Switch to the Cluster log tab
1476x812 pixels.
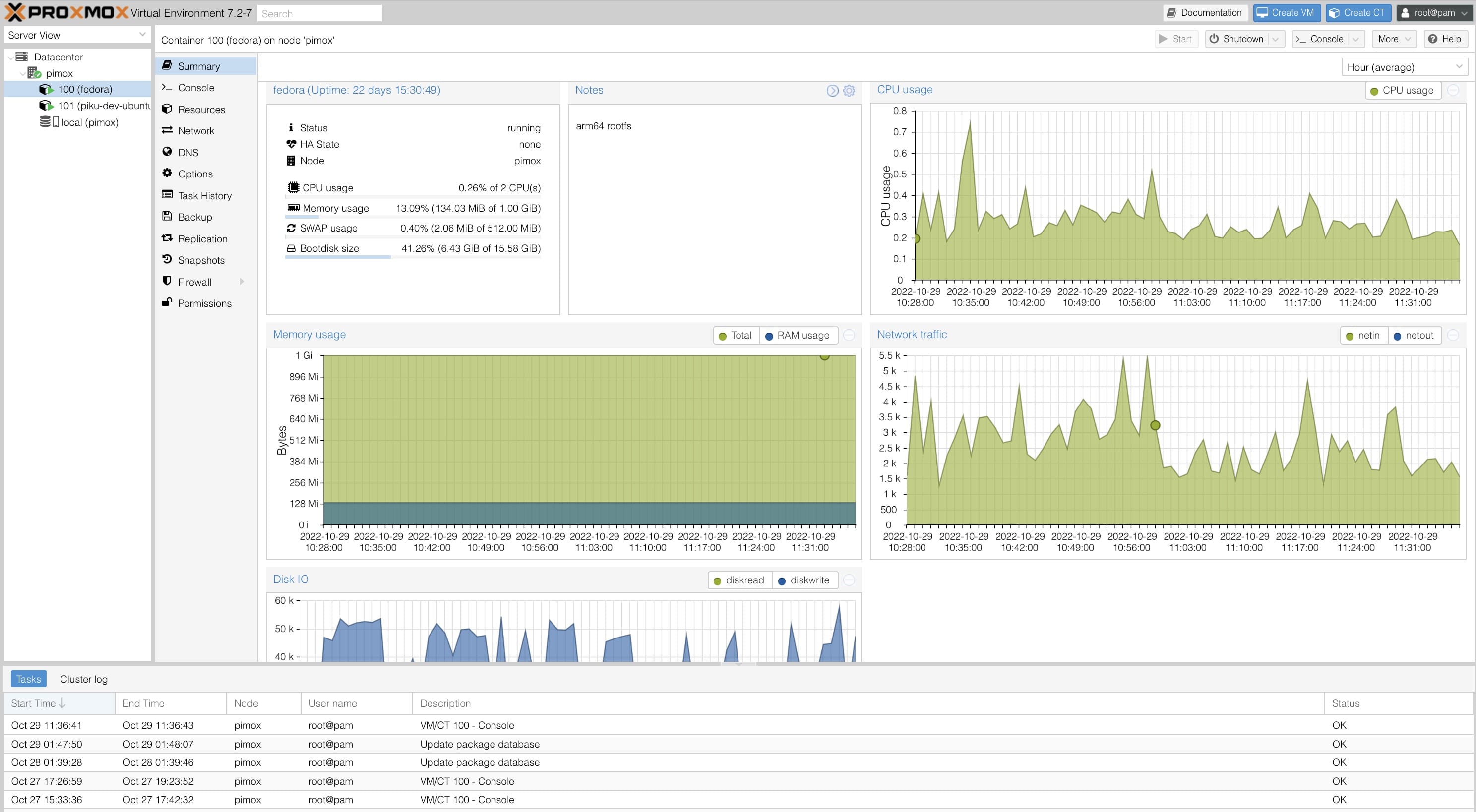[x=84, y=679]
